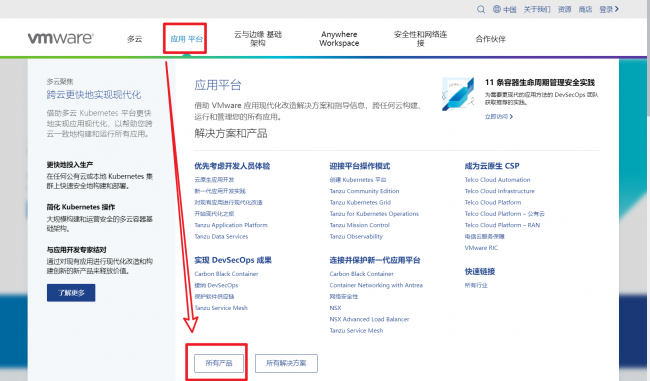Viewport: 650px width, 381px height.
Task: Click the 了解更多 button
Action: (x=71, y=293)
